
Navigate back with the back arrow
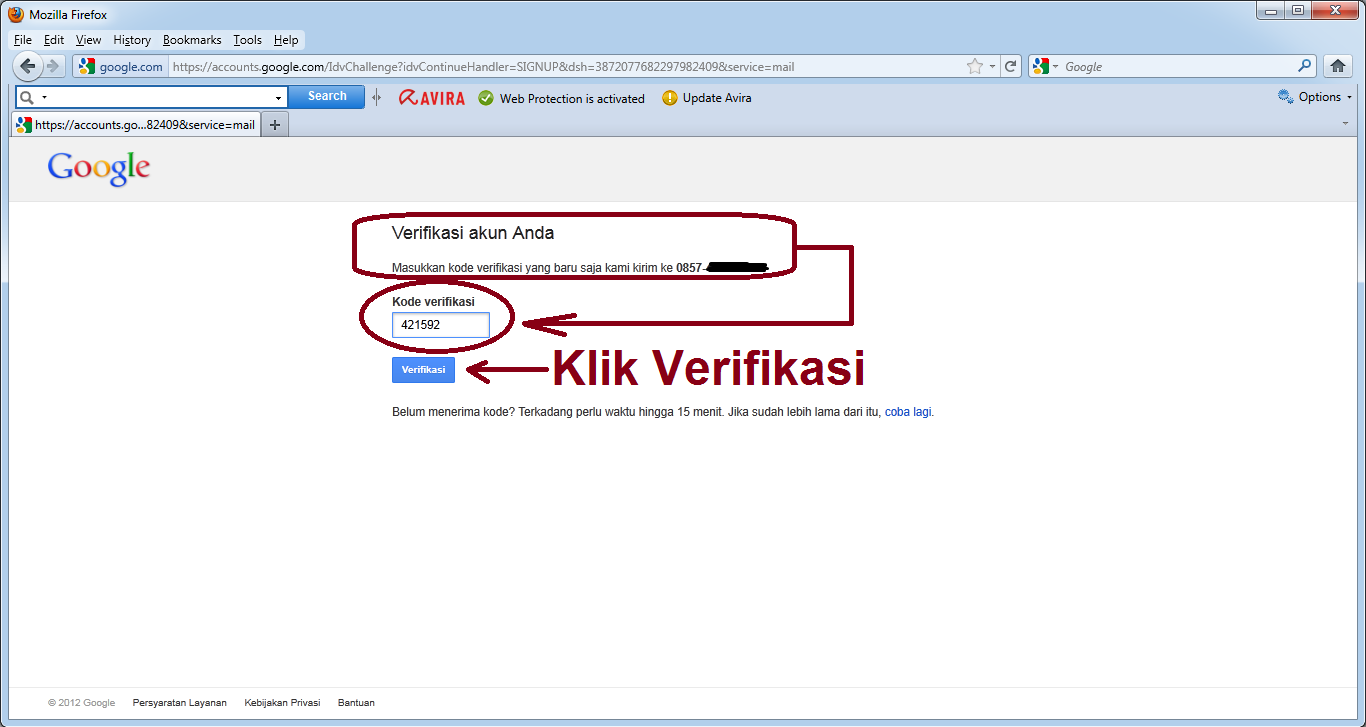point(27,66)
